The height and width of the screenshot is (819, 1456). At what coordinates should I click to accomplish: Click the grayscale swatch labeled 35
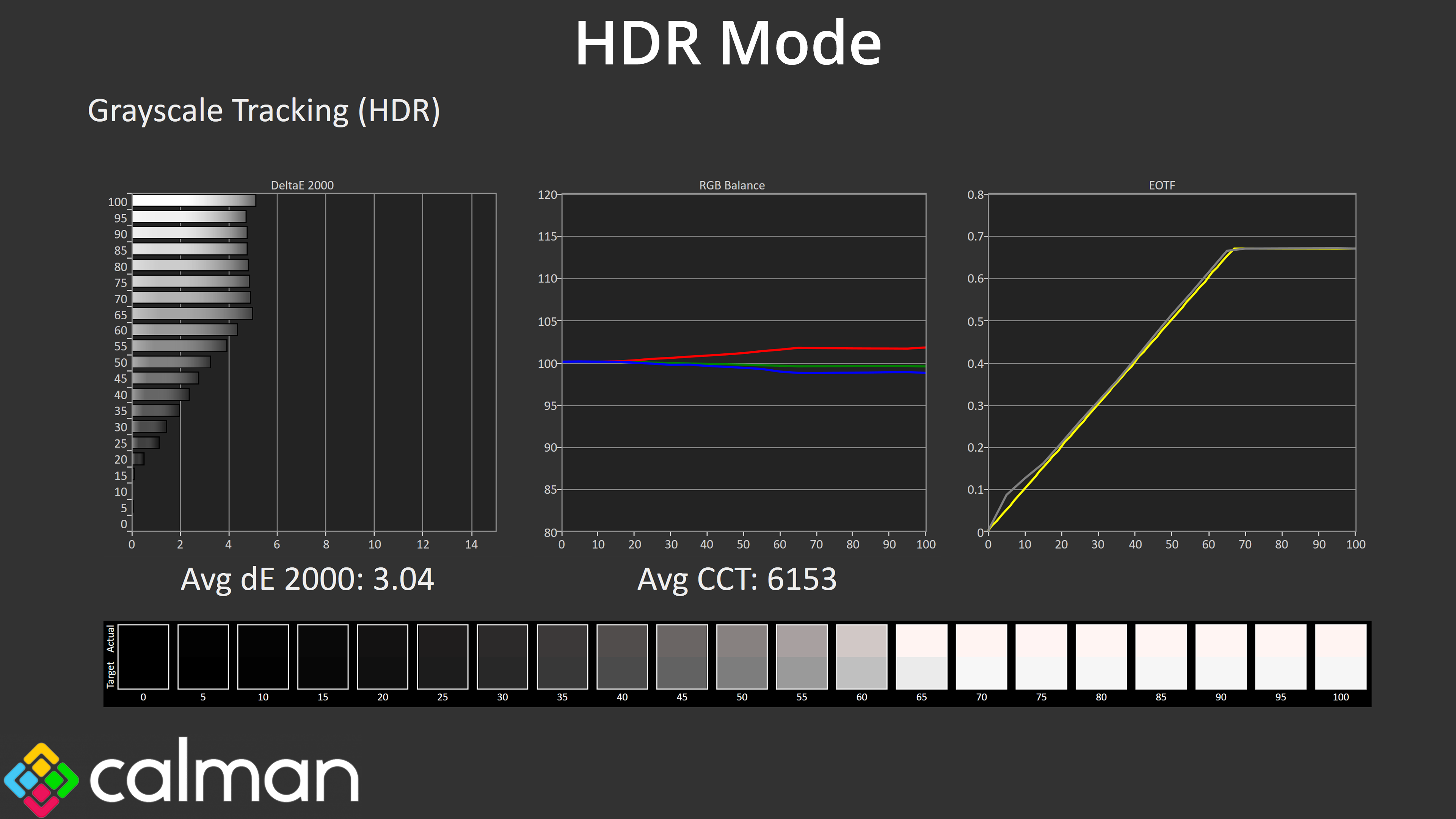point(562,656)
